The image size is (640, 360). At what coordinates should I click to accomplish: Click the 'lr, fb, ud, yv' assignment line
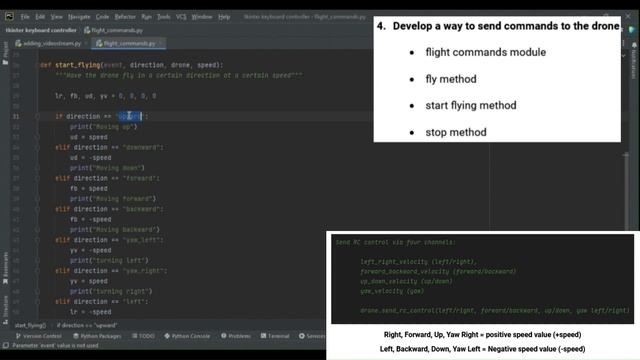pyautogui.click(x=106, y=96)
